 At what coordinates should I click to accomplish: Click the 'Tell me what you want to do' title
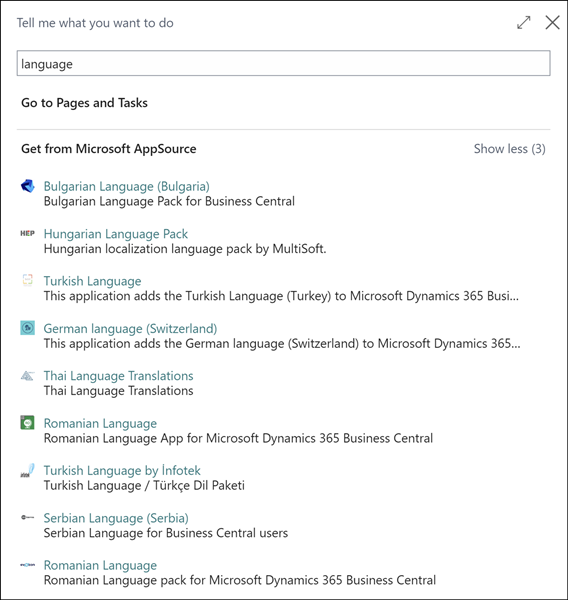[x=95, y=23]
